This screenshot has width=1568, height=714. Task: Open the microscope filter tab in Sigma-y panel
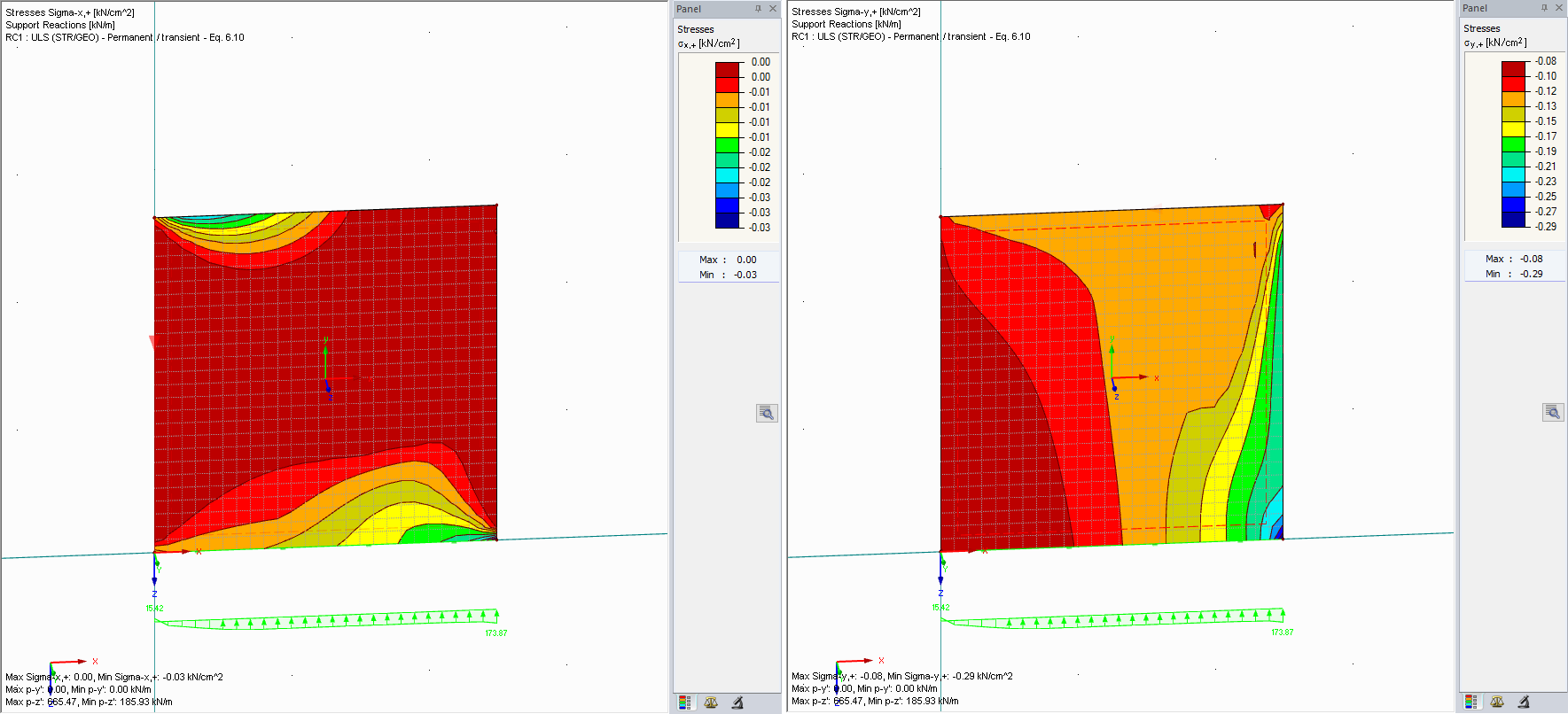1524,702
